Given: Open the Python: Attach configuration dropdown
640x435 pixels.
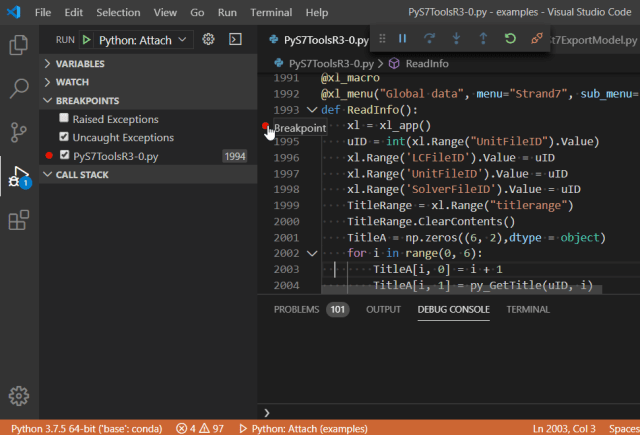Looking at the screenshot, I should pyautogui.click(x=142, y=39).
